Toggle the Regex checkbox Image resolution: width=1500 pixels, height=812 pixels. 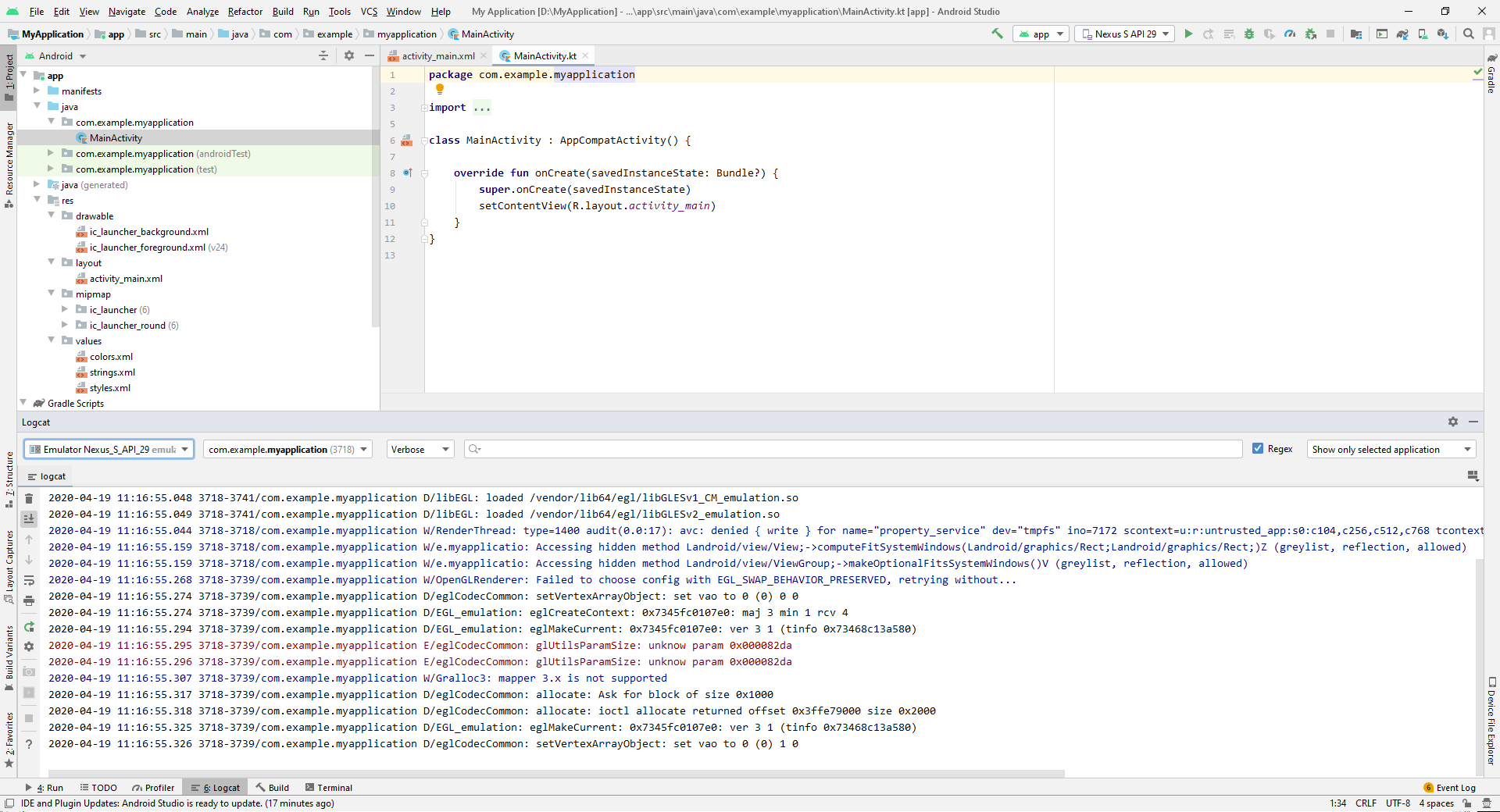pyautogui.click(x=1258, y=449)
